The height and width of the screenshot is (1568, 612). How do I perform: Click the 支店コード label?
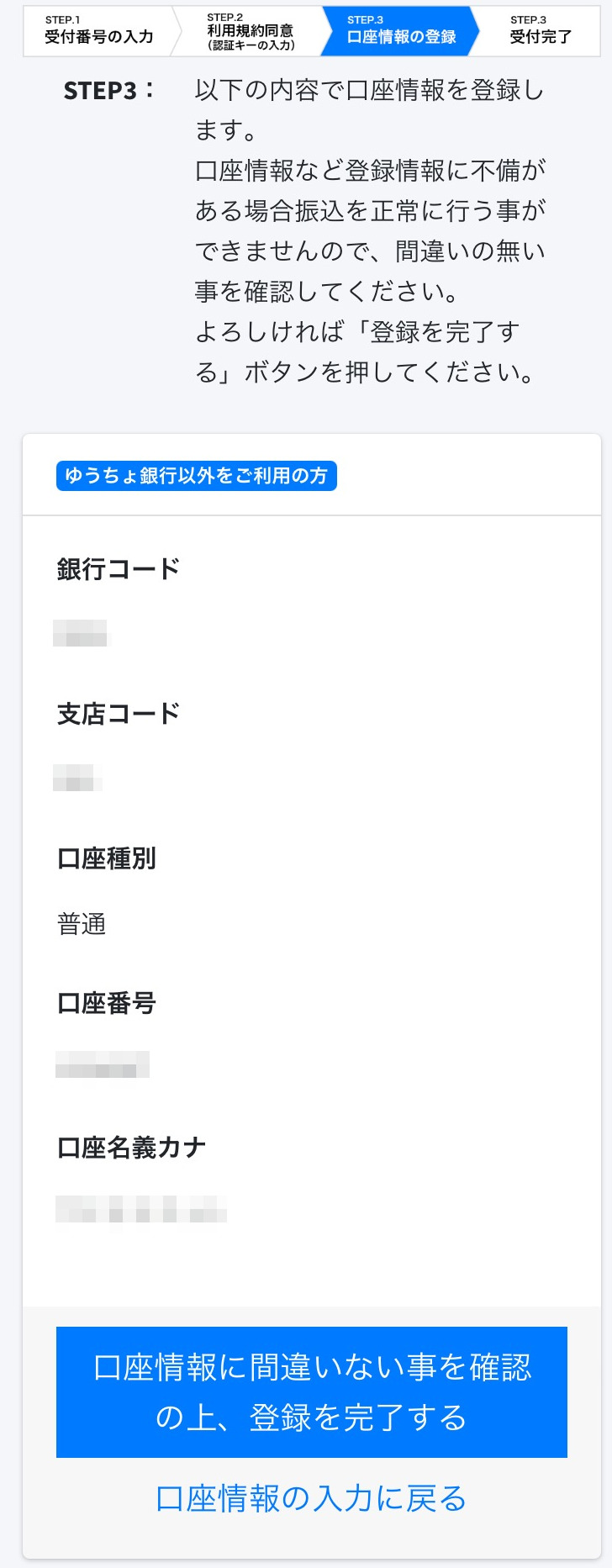pos(119,714)
